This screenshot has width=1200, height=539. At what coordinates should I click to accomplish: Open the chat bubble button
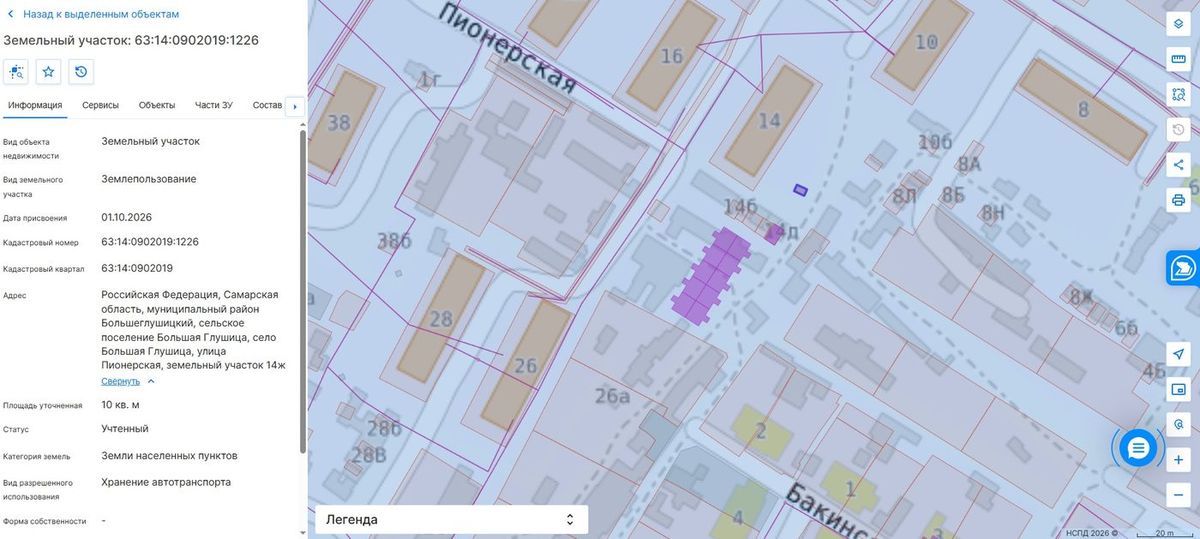(1137, 449)
